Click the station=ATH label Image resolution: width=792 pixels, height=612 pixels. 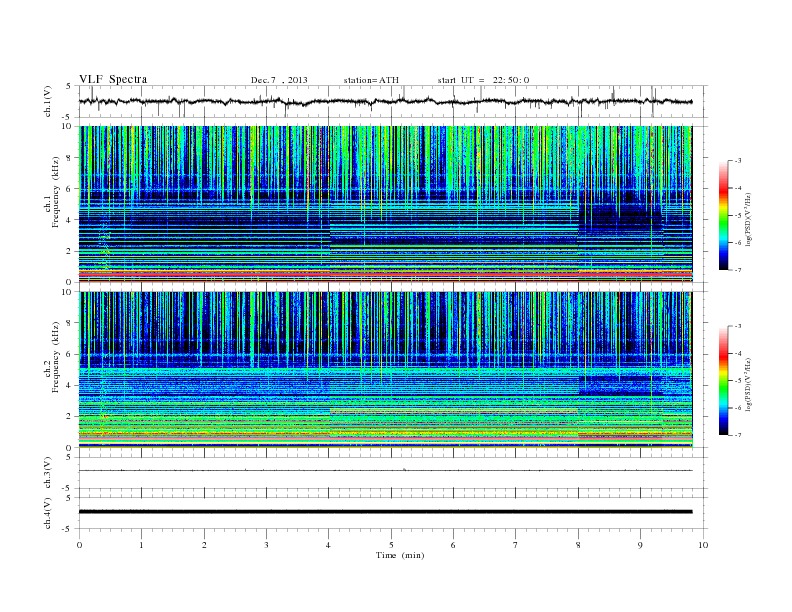pos(371,80)
